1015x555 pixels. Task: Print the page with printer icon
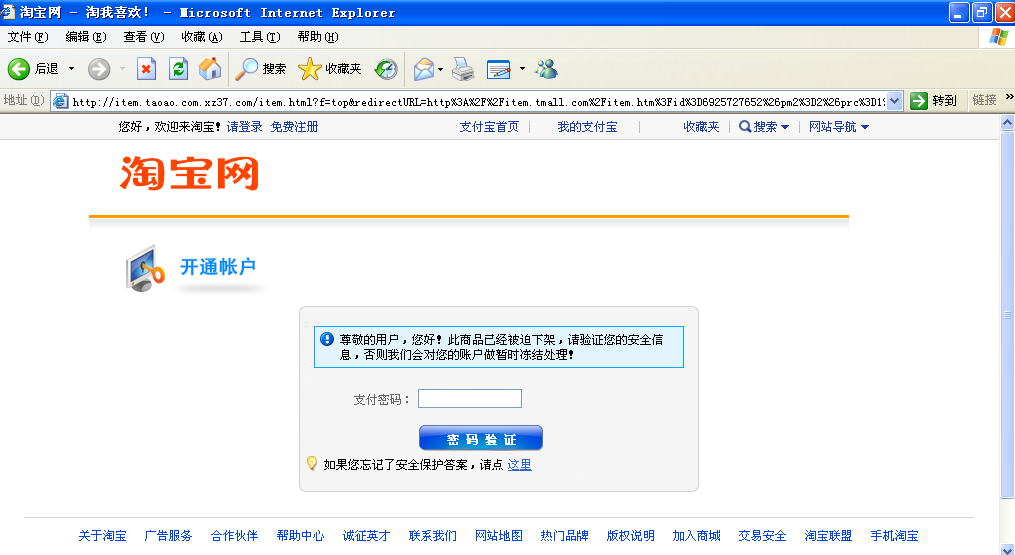[x=463, y=69]
